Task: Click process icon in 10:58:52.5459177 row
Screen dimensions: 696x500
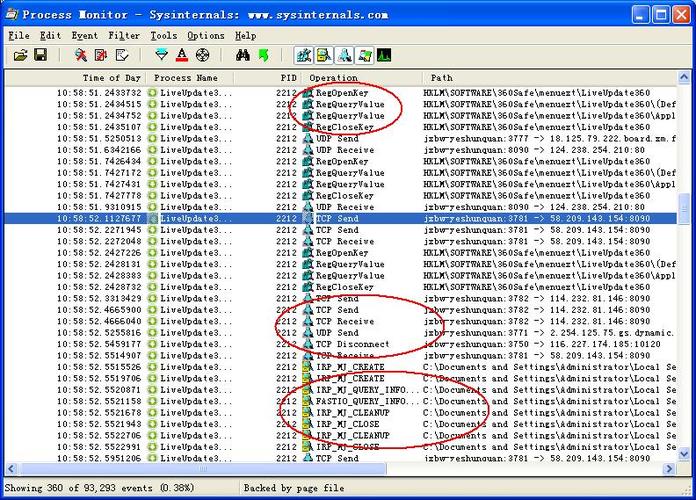Action: coord(153,344)
